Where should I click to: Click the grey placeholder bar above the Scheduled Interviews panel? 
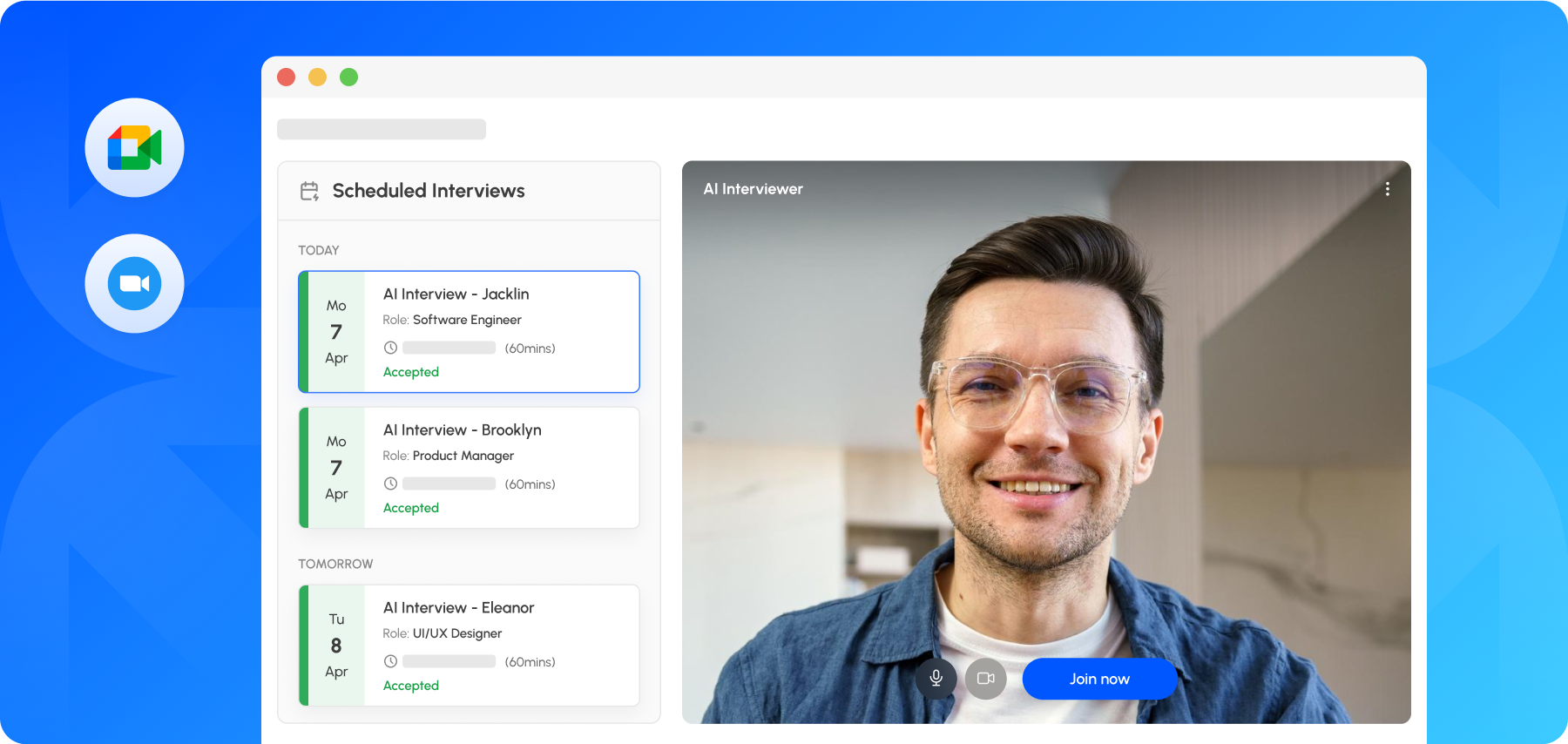click(x=382, y=129)
